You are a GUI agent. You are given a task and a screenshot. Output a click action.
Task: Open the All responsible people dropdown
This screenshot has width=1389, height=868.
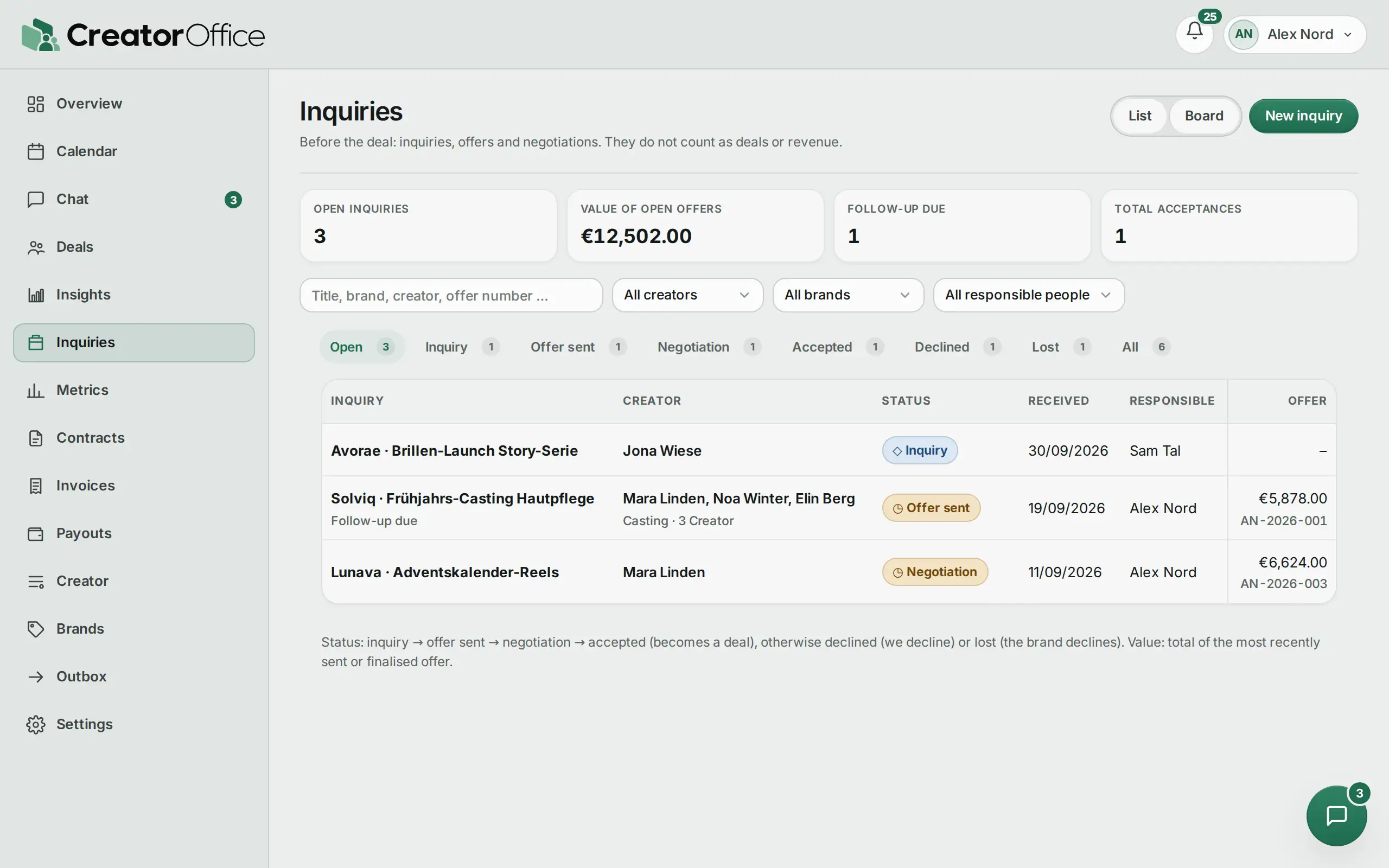point(1029,295)
